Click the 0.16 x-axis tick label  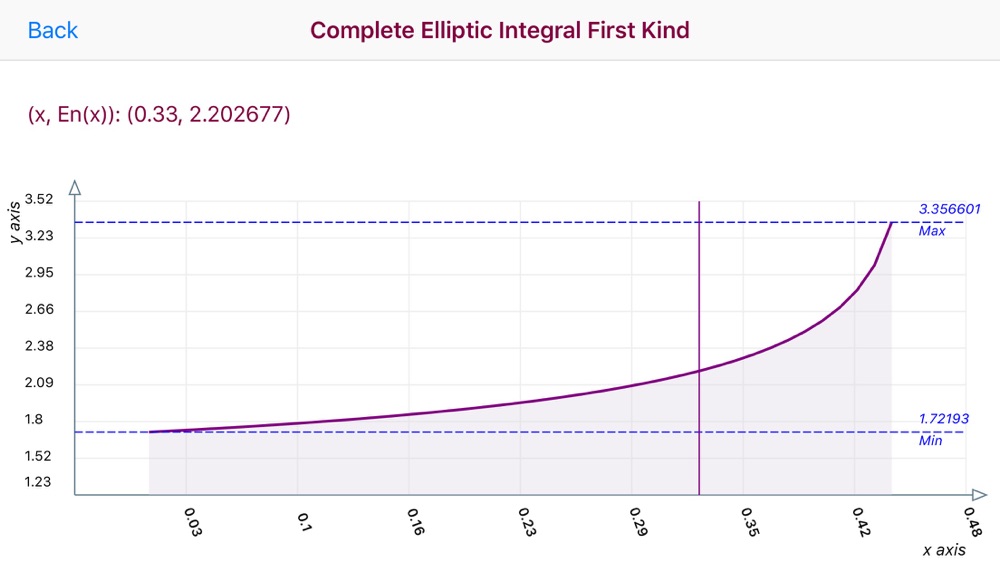tap(414, 524)
